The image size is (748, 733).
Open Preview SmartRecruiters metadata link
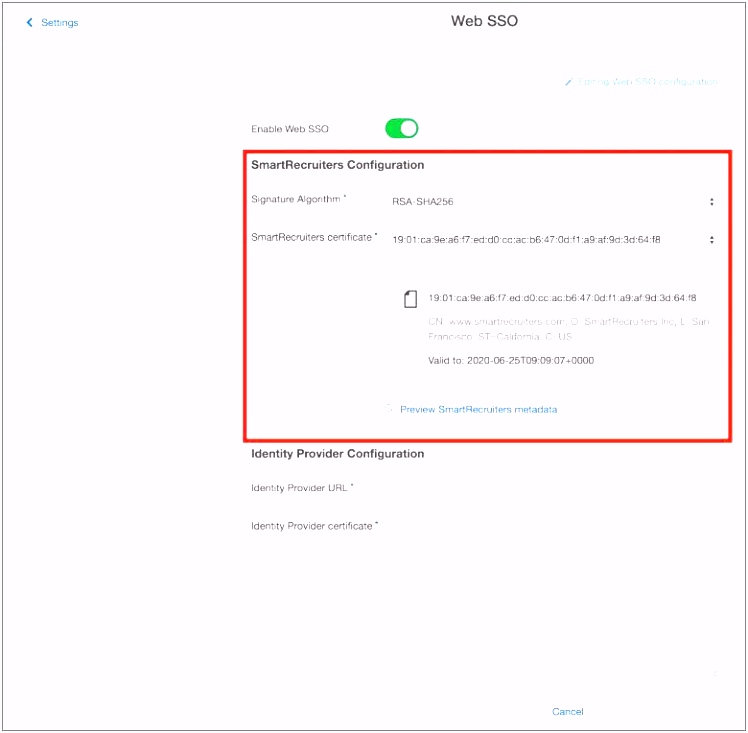coord(478,410)
